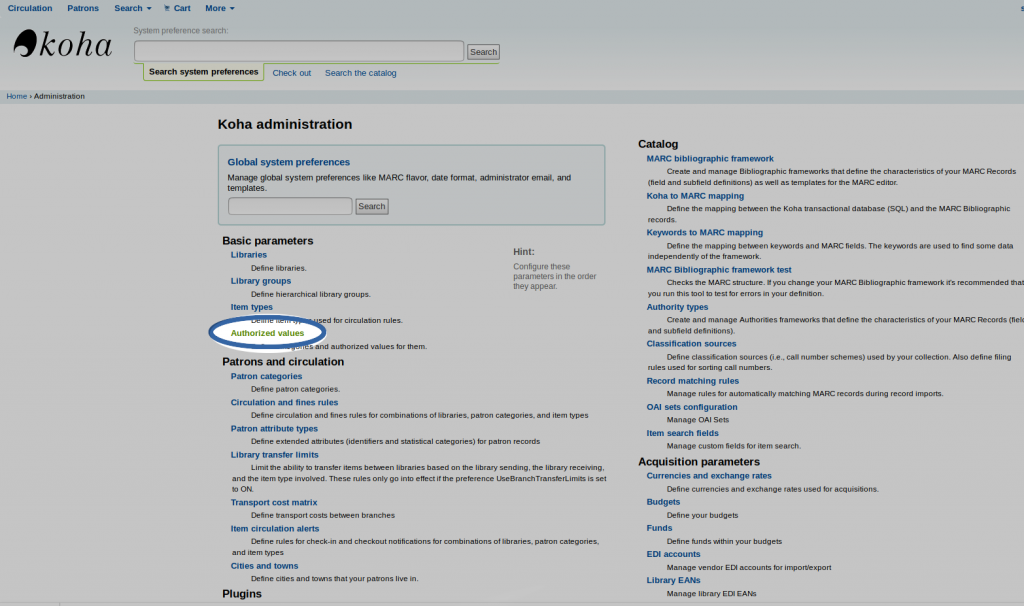Click 'Koha administration' heading
1024x606 pixels.
coord(285,124)
